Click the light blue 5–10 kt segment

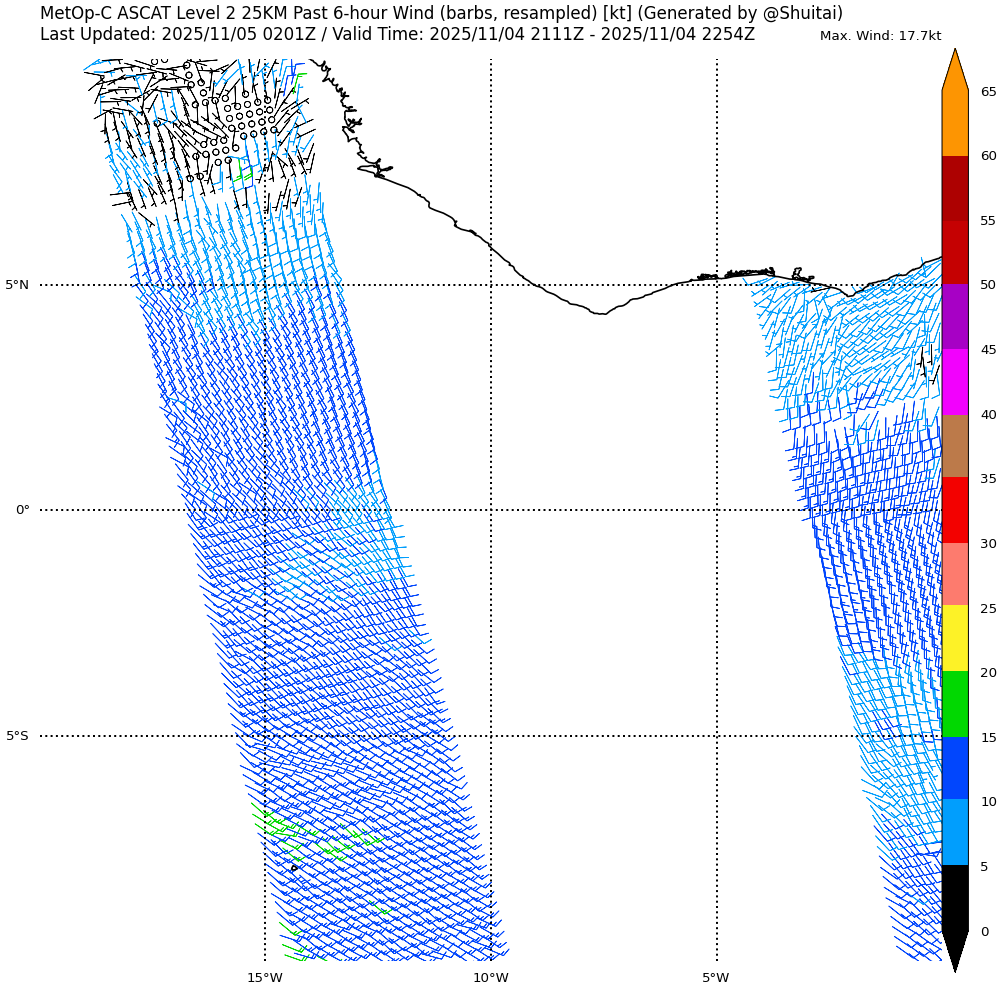(x=955, y=832)
